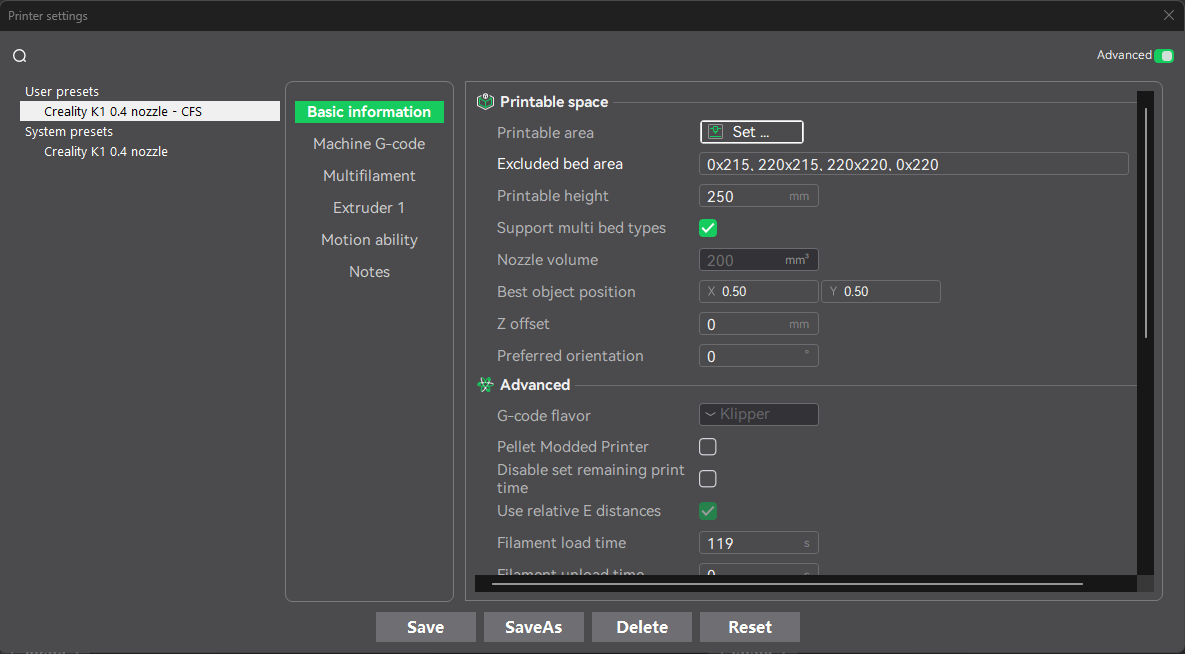Select Creality K1 0.4 nozzle - CFS preset
This screenshot has width=1185, height=654.
pyautogui.click(x=123, y=111)
